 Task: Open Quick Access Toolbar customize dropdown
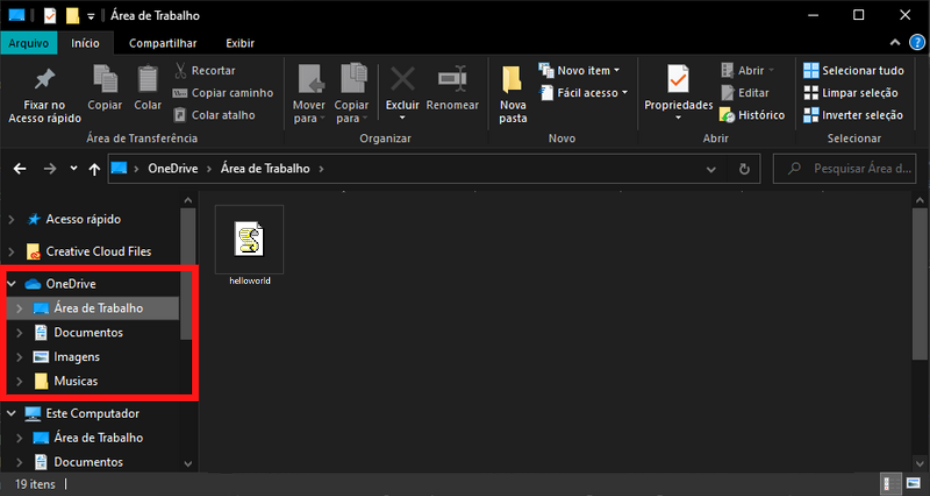[x=91, y=17]
